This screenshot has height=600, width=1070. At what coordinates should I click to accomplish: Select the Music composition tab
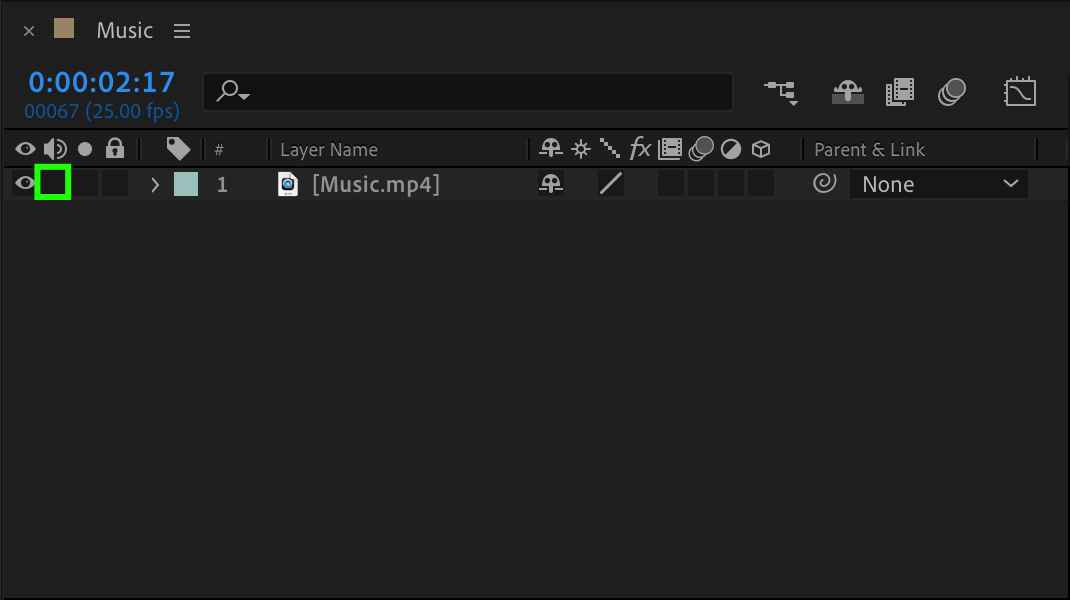(x=124, y=30)
